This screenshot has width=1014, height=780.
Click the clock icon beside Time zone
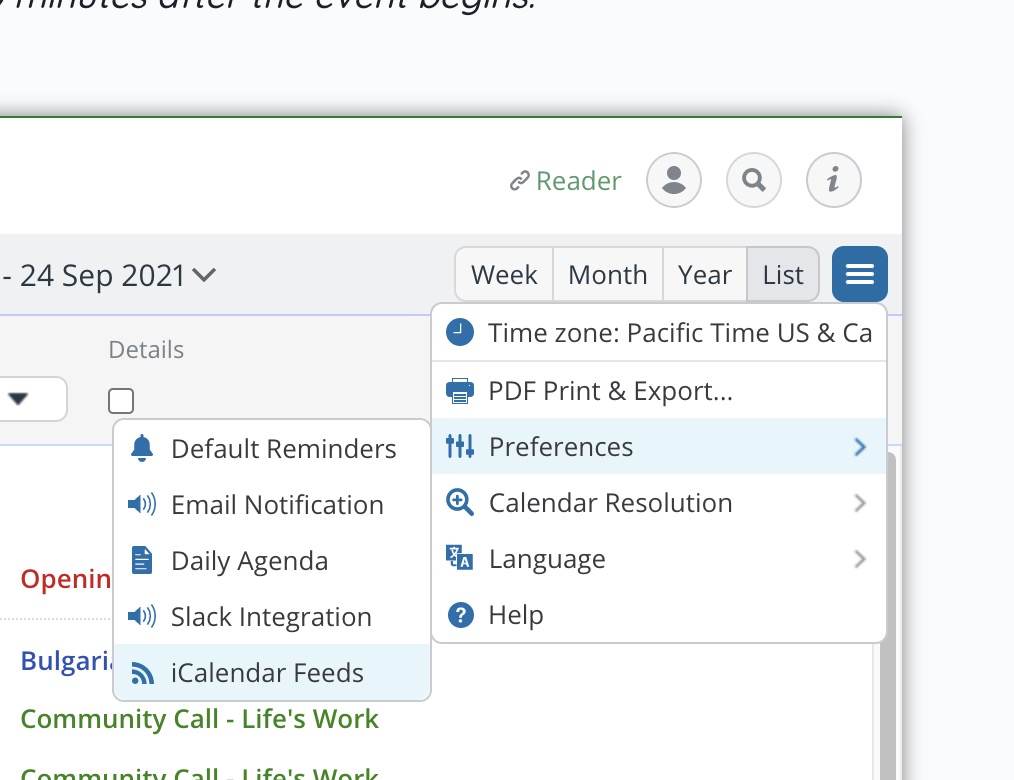[x=460, y=332]
